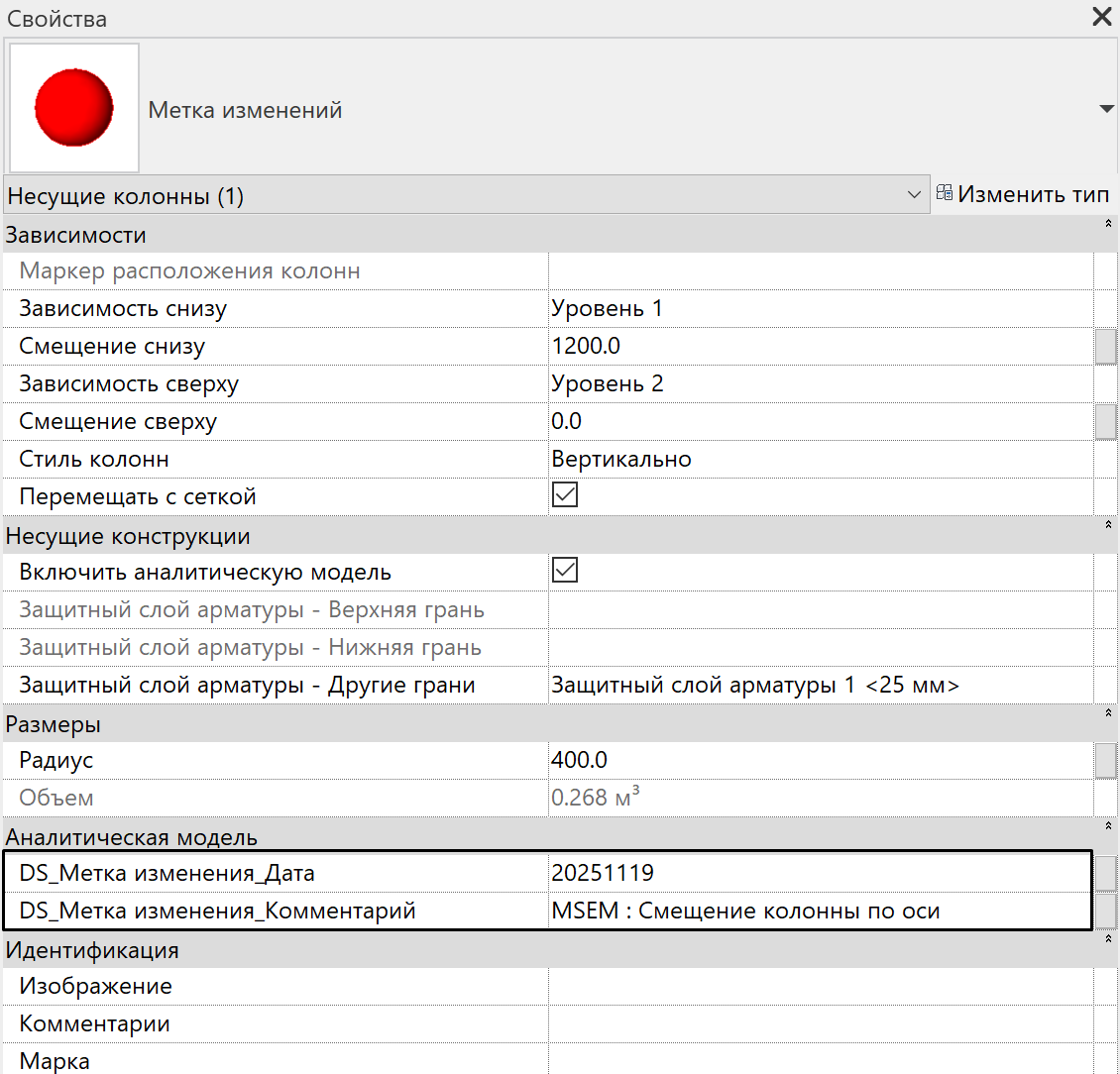1120x1074 pixels.
Task: Collapse the Идентификация section
Action: tap(1108, 939)
